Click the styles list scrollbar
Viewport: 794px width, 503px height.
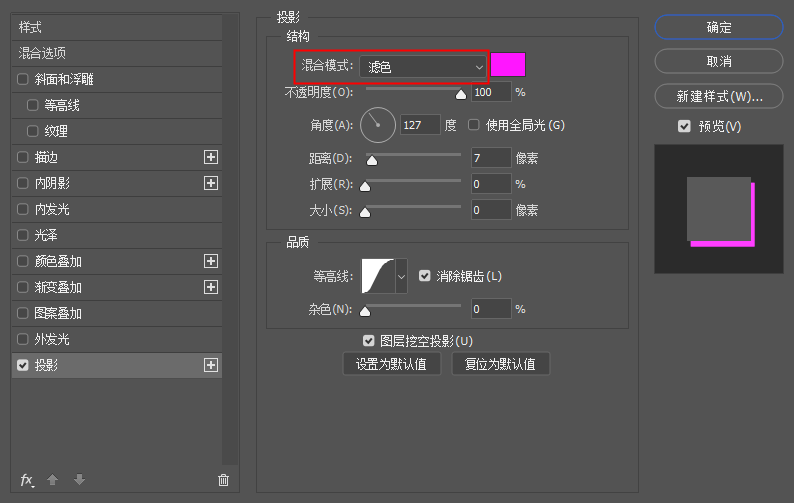point(230,239)
